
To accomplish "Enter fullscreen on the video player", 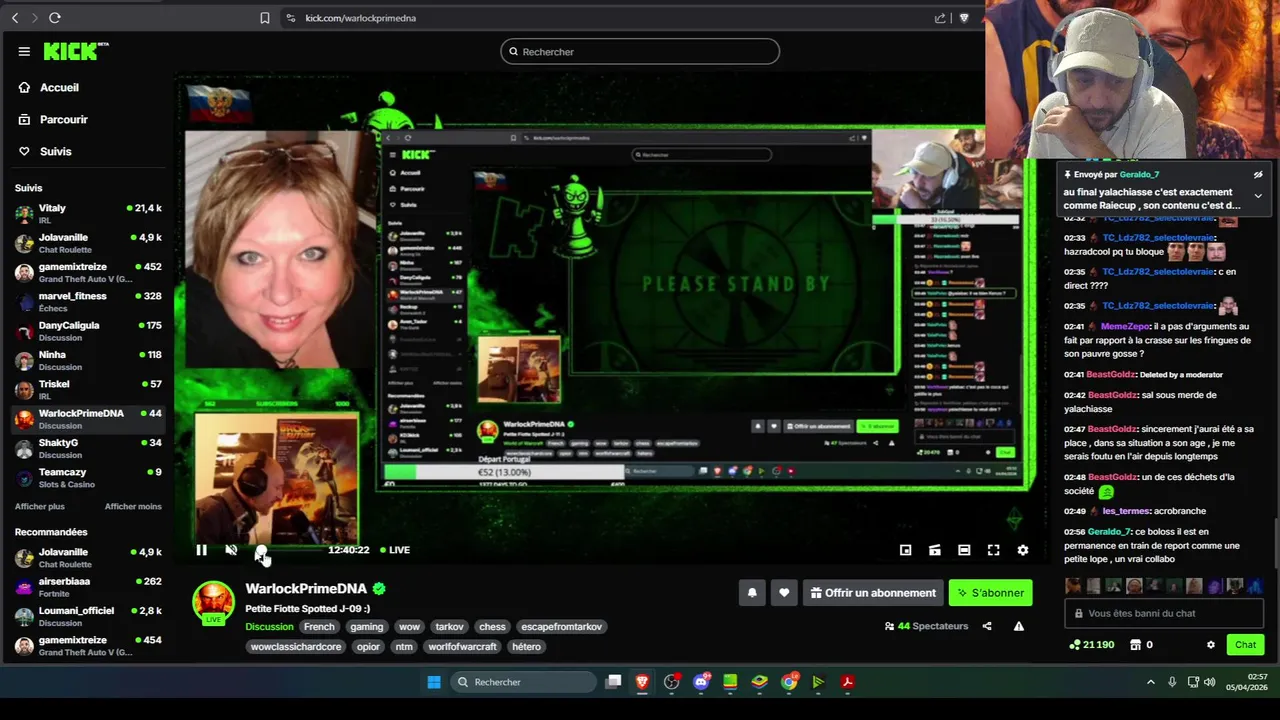I will 993,550.
